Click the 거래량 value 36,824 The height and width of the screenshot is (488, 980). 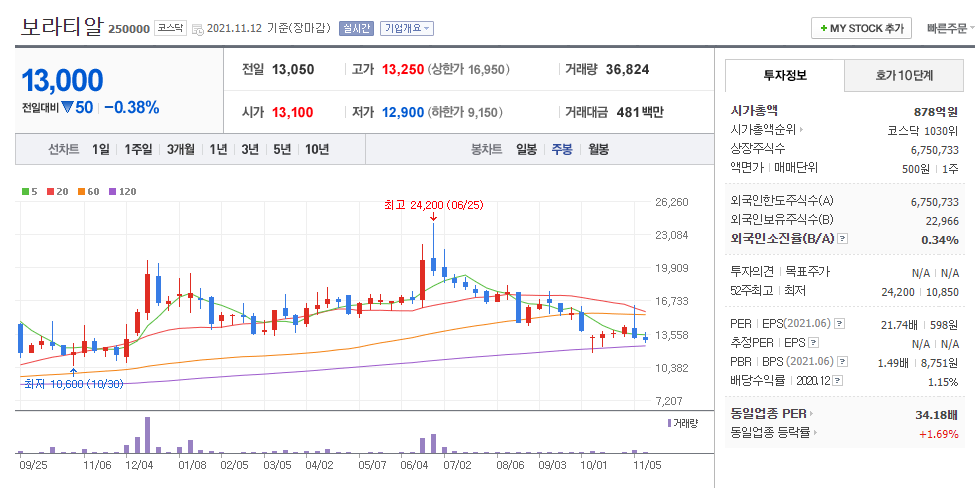point(628,69)
